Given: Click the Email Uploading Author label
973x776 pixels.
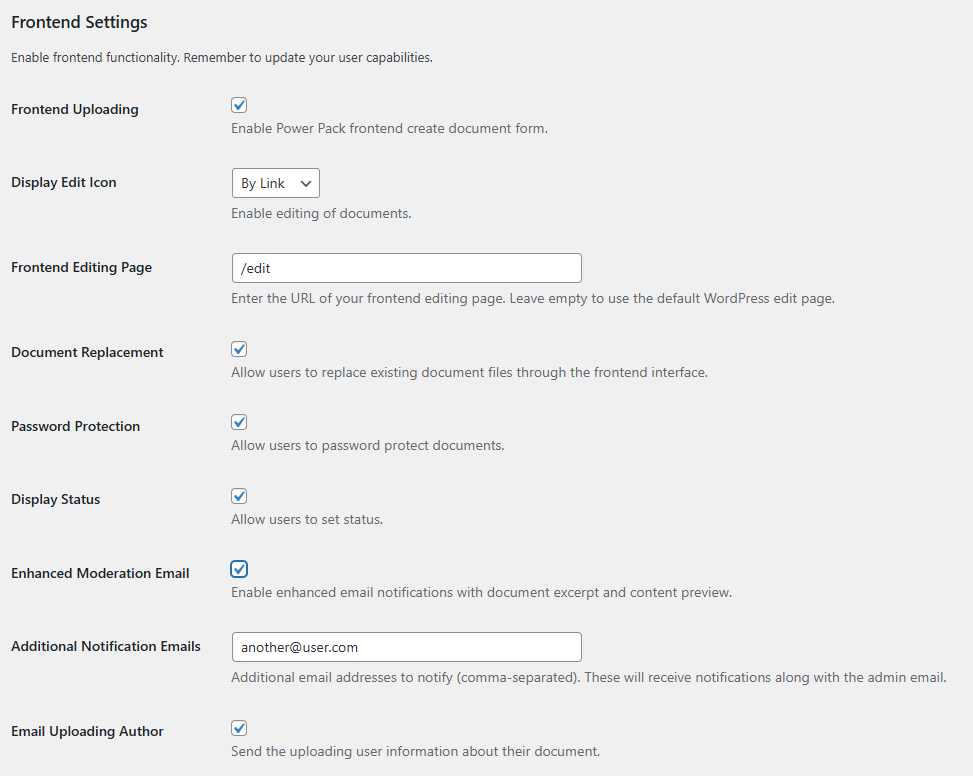Looking at the screenshot, I should tap(87, 731).
